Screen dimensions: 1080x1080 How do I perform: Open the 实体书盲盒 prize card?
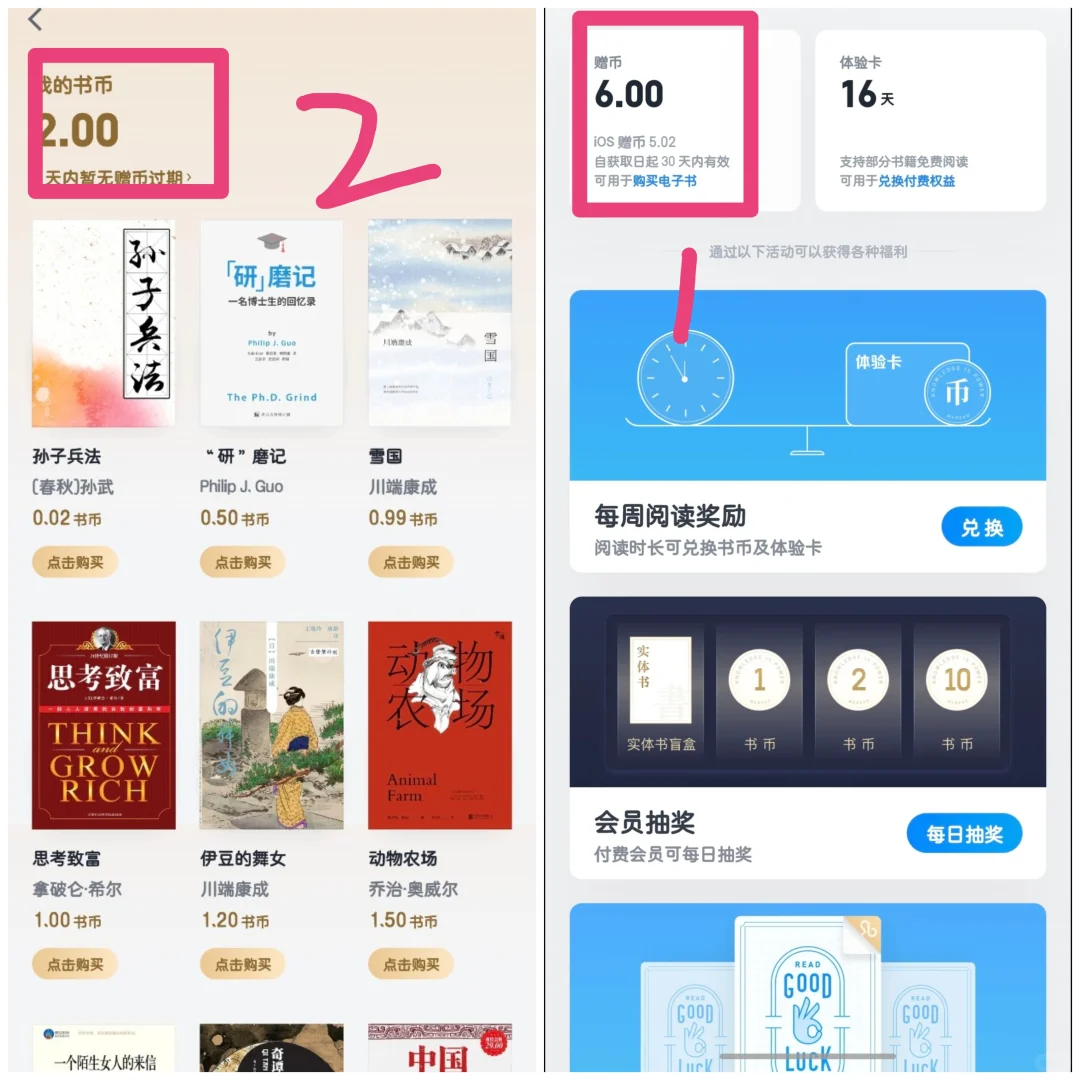(661, 691)
